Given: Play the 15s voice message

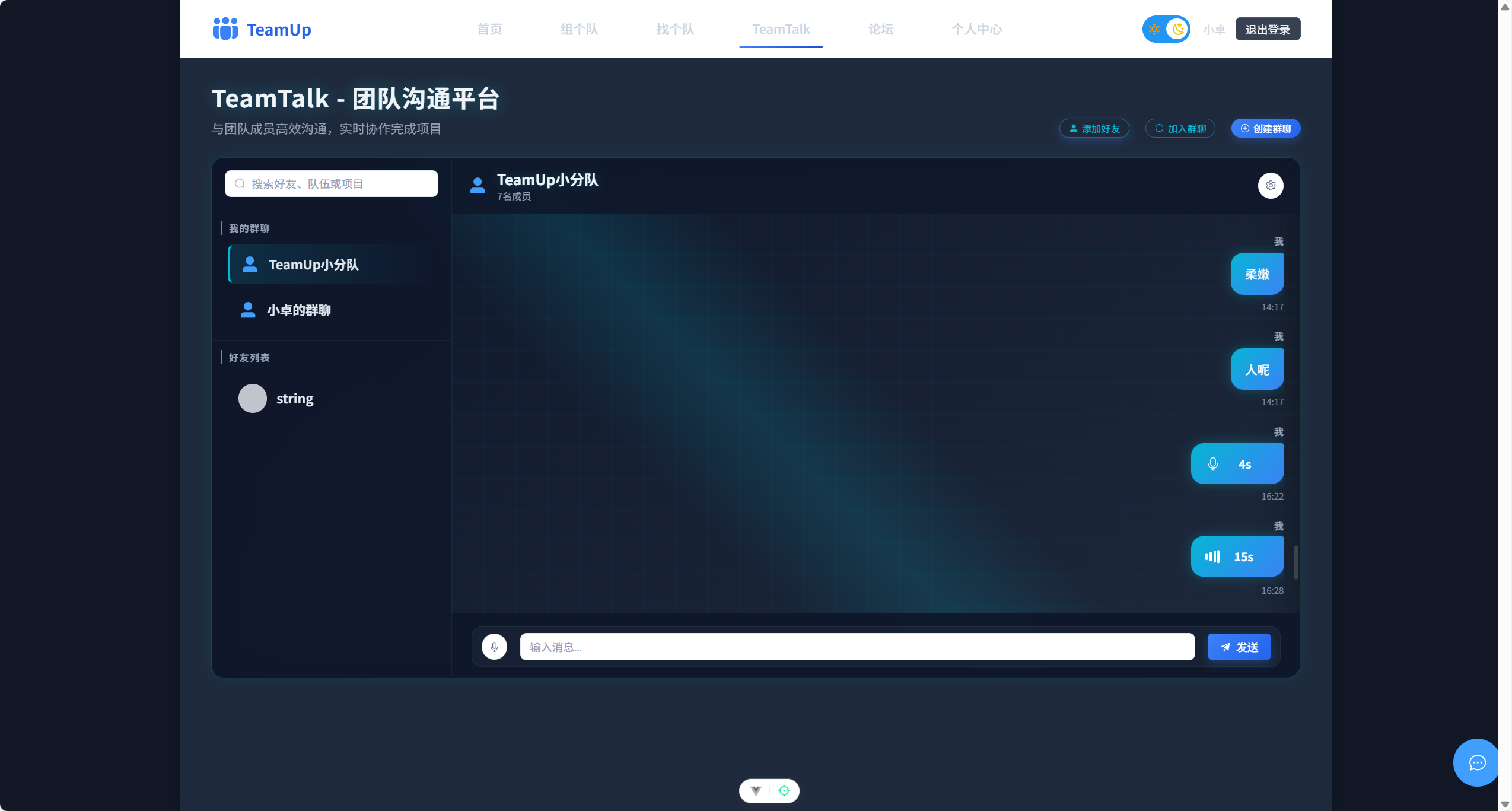Looking at the screenshot, I should pos(1237,556).
